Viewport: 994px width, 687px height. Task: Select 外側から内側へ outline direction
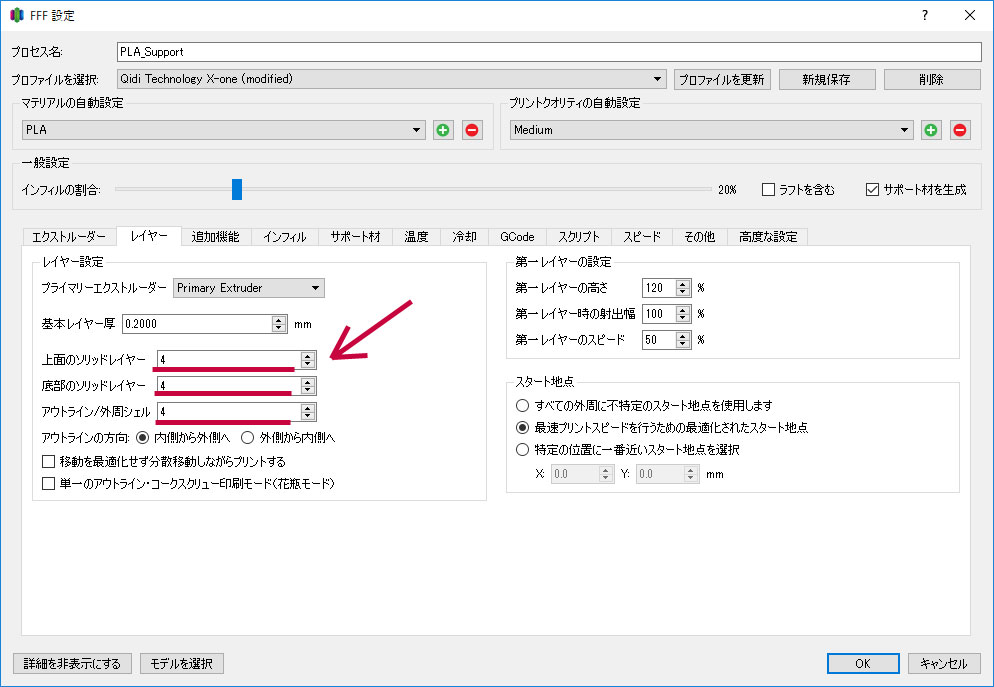pos(249,437)
